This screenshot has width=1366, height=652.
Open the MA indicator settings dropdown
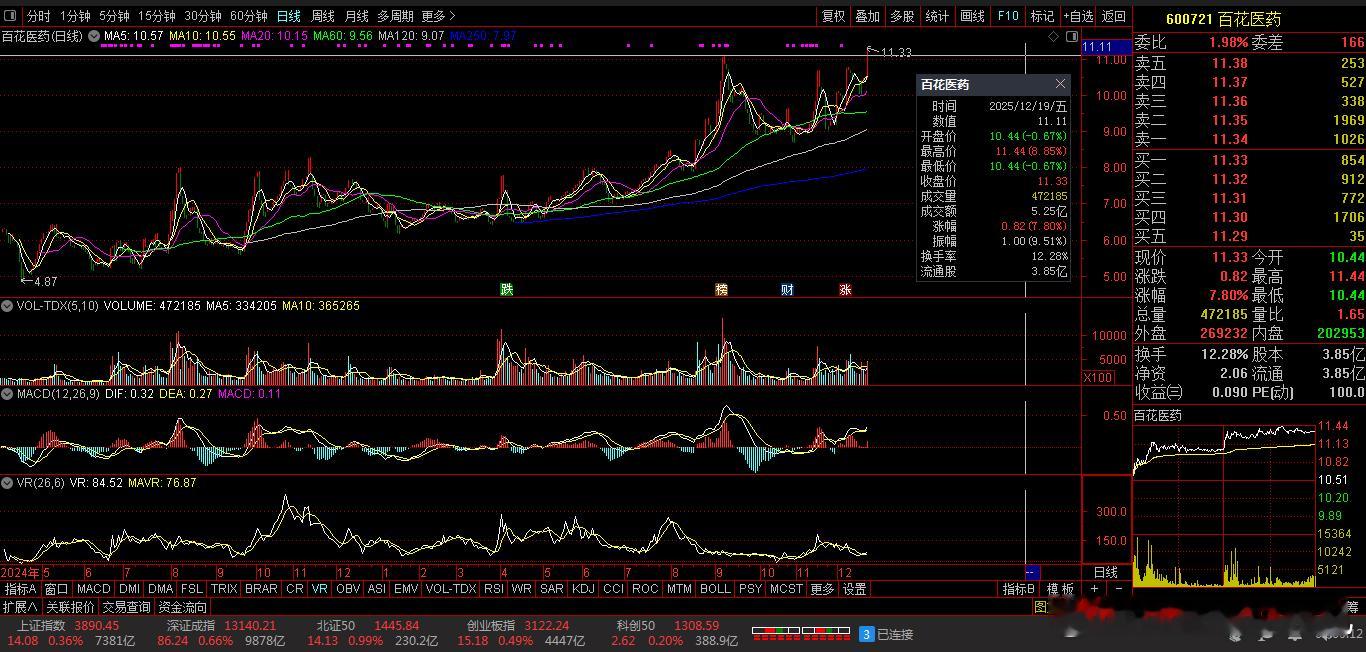click(x=94, y=36)
